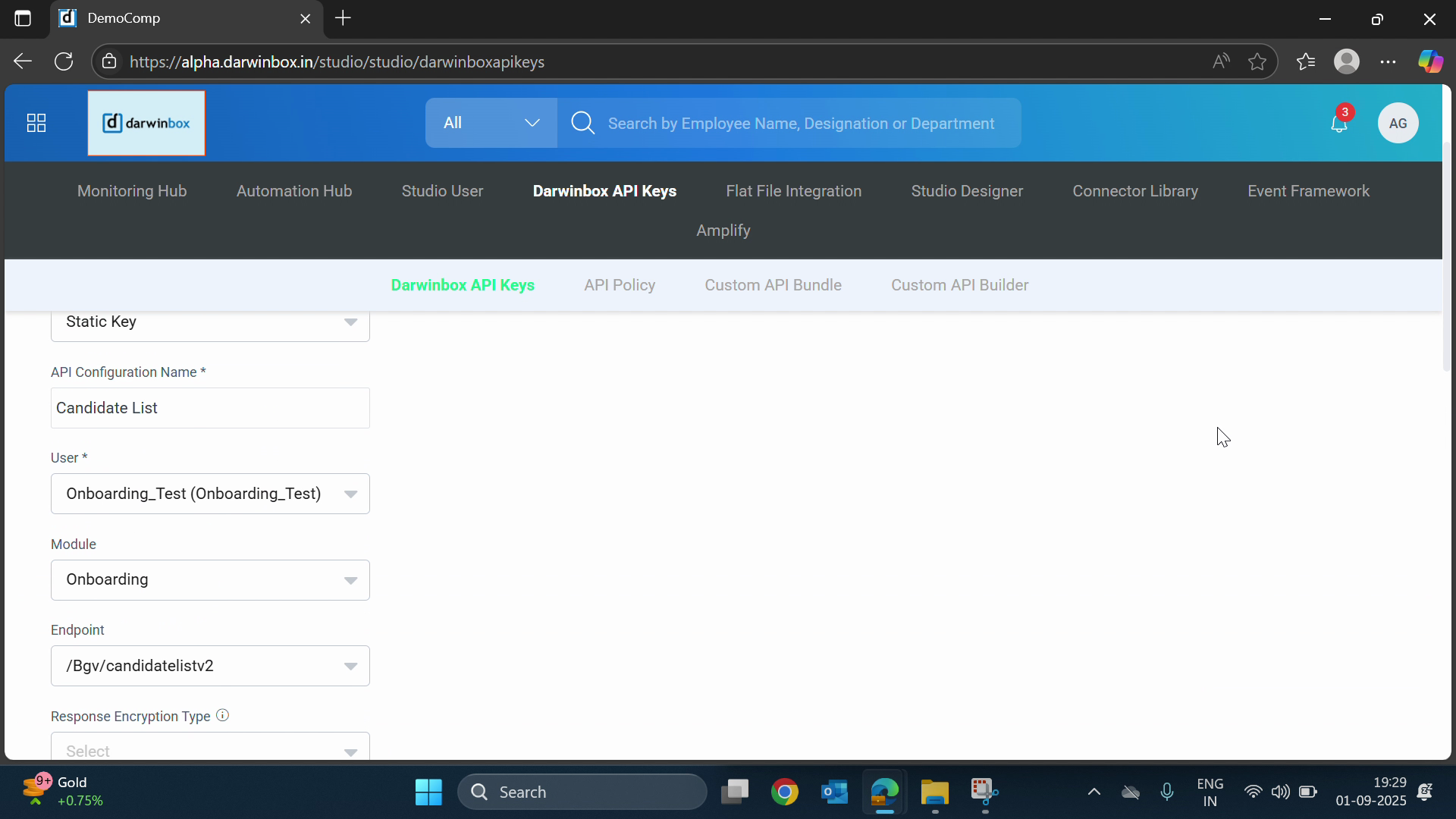
Task: Open the app grid menu icon
Action: tap(36, 123)
